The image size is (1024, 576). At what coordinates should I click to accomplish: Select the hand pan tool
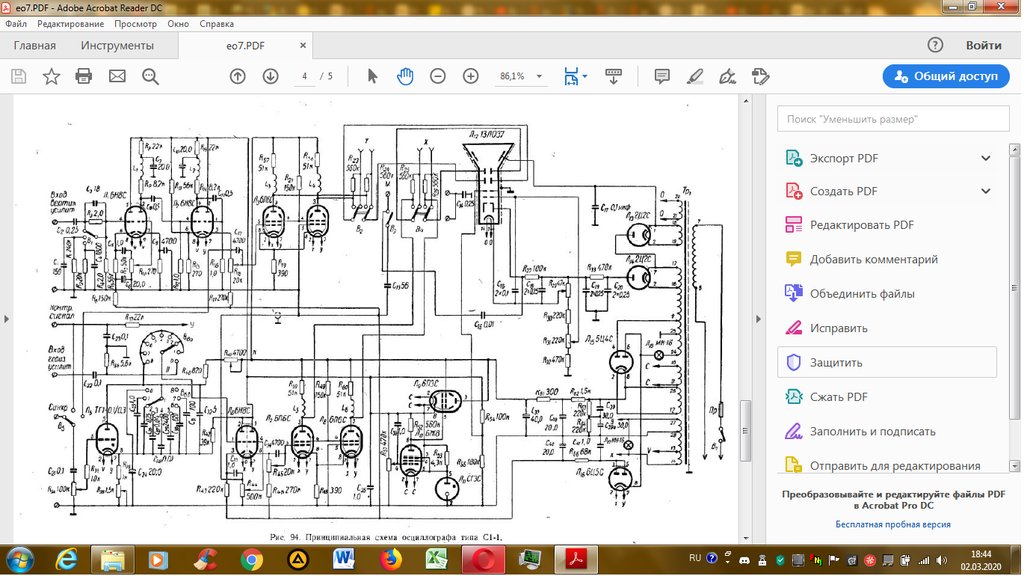[x=405, y=76]
